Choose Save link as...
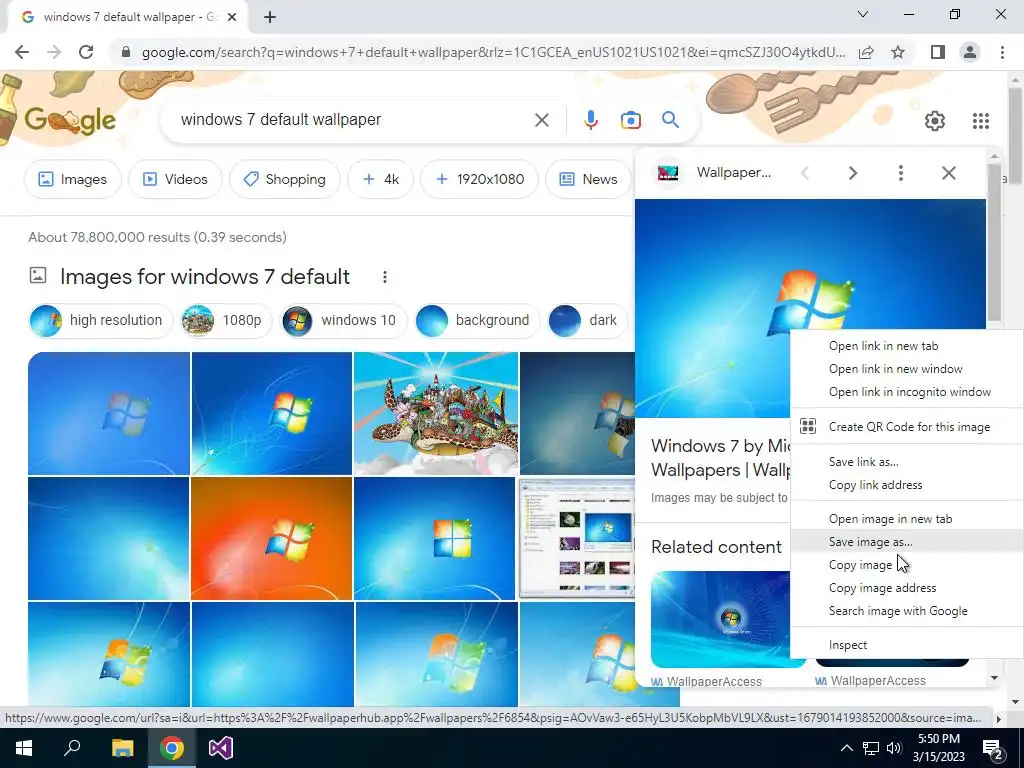 [x=906, y=462]
